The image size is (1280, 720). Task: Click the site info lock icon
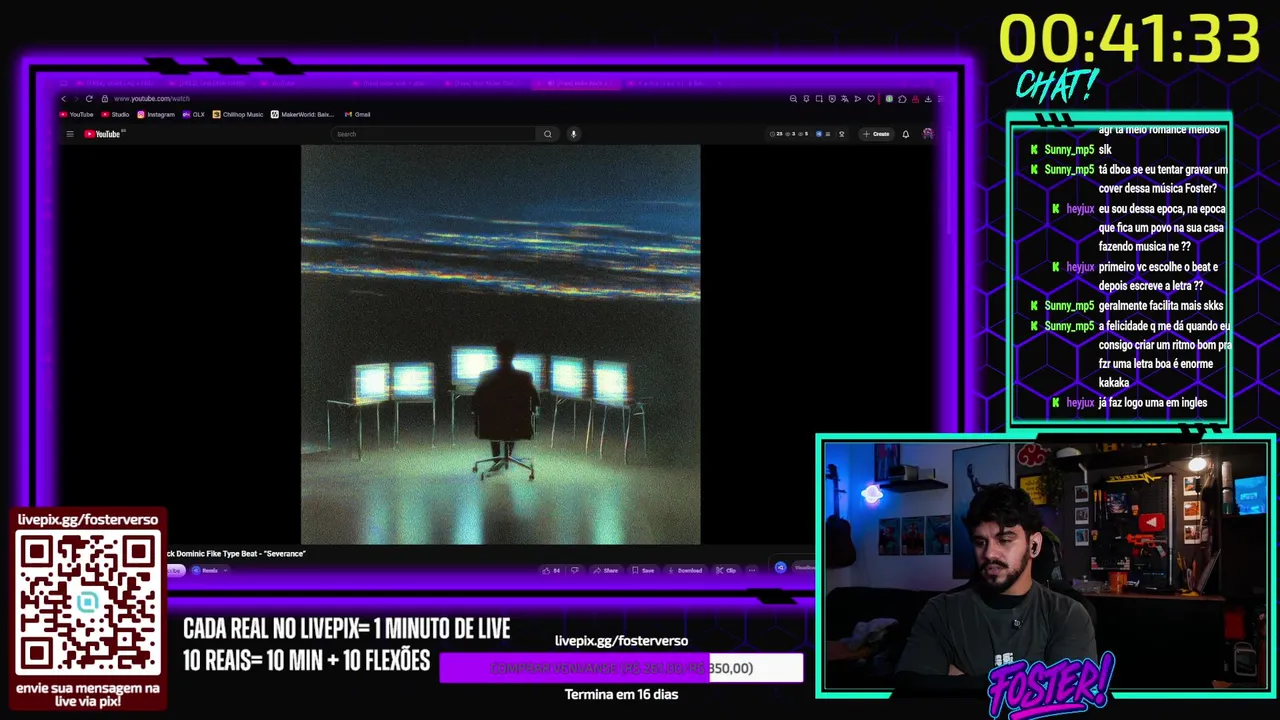coord(104,99)
